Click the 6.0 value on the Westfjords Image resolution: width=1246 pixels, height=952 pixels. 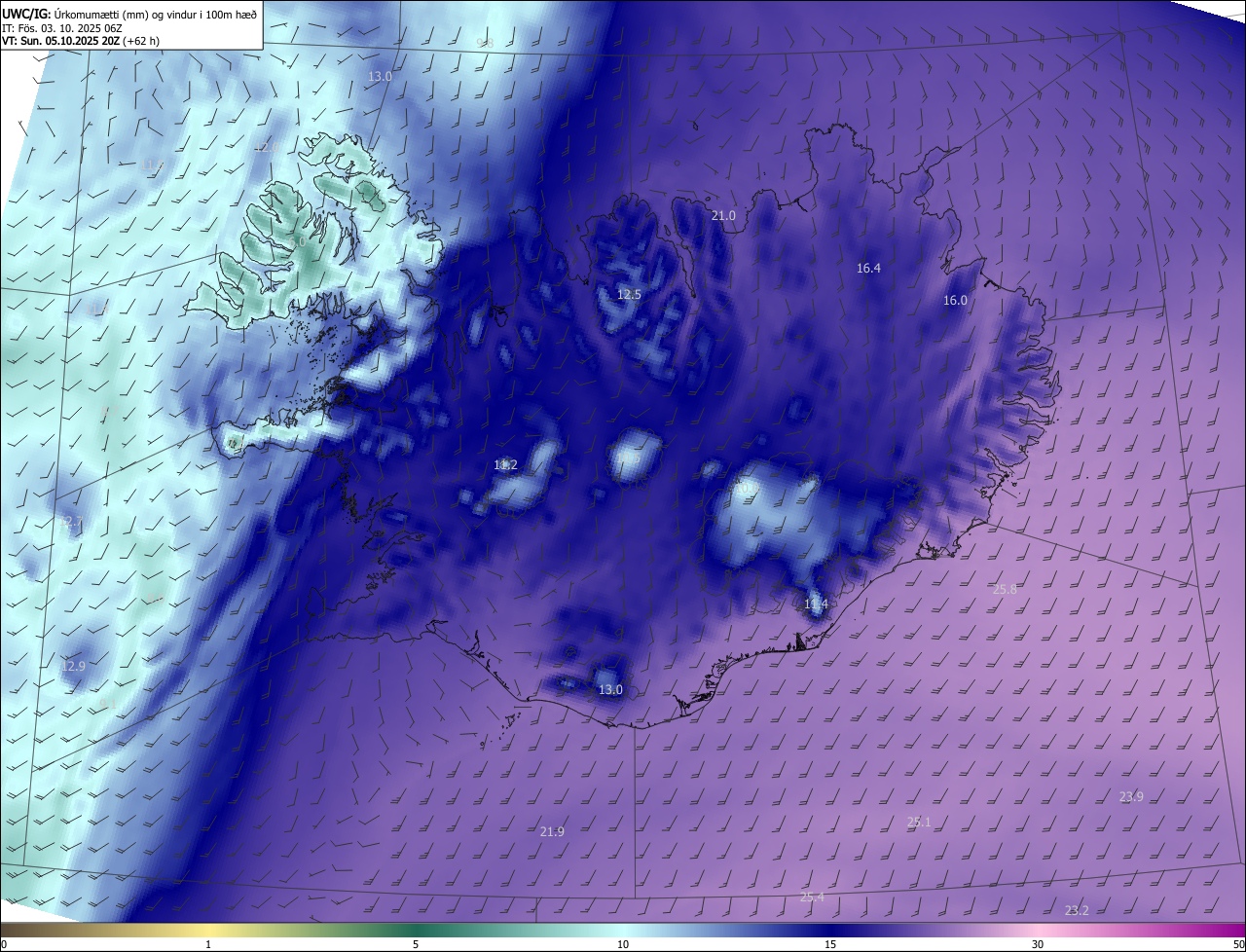pyautogui.click(x=297, y=240)
